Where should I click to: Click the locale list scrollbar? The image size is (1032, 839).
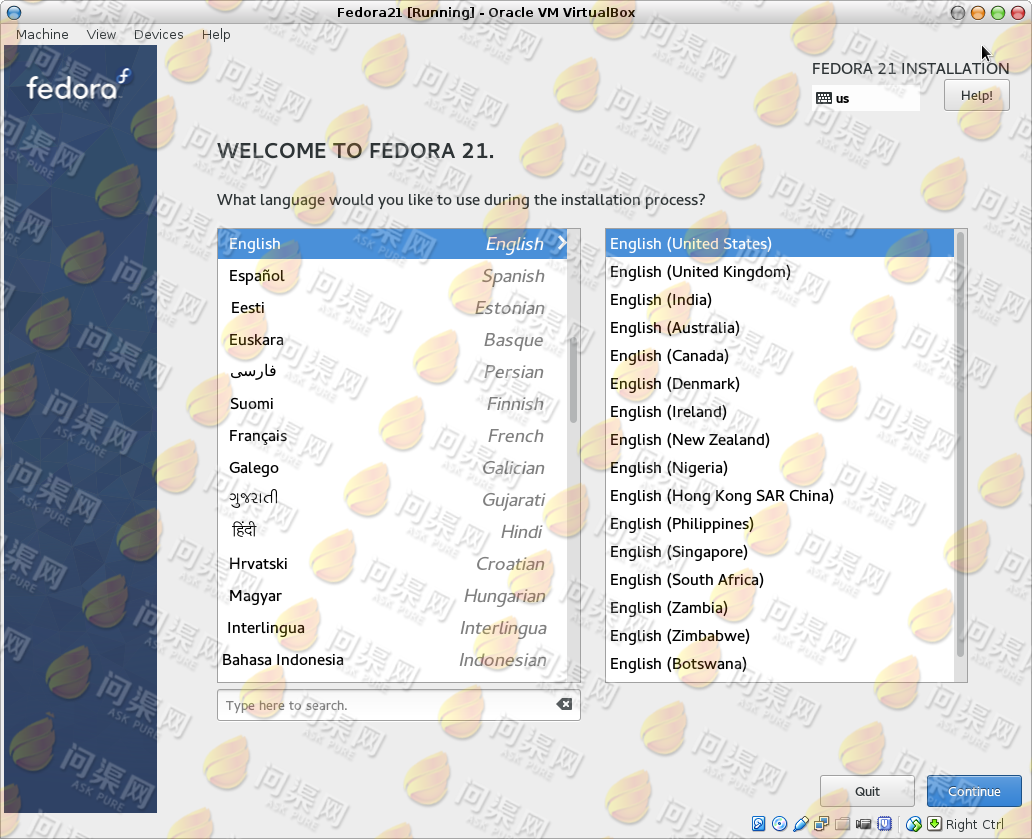[960, 444]
